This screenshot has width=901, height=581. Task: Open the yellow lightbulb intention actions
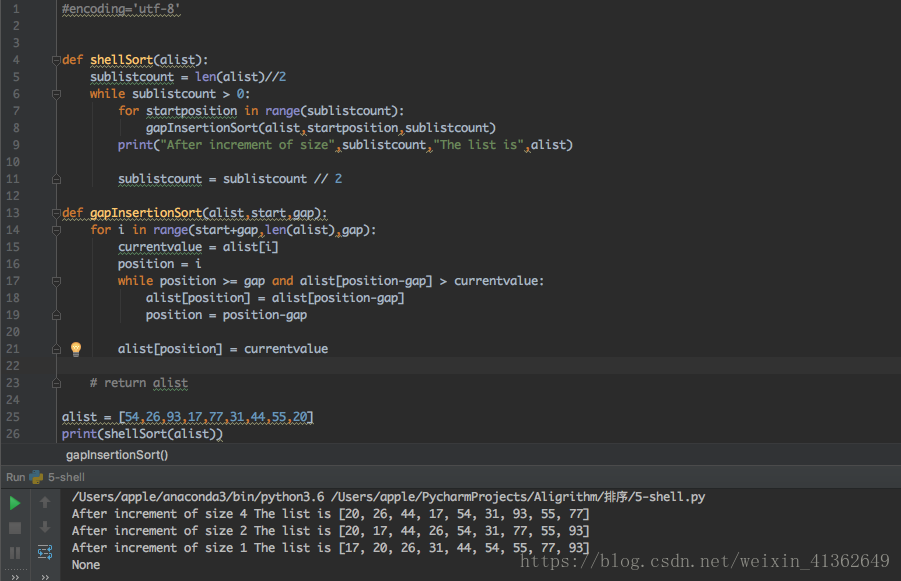pos(76,349)
